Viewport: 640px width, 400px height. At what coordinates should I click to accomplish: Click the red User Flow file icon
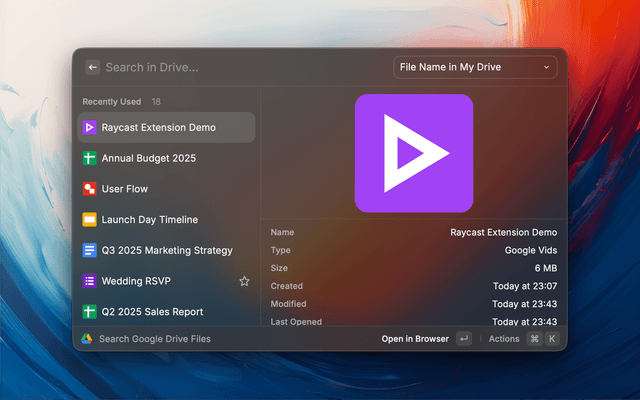point(89,189)
